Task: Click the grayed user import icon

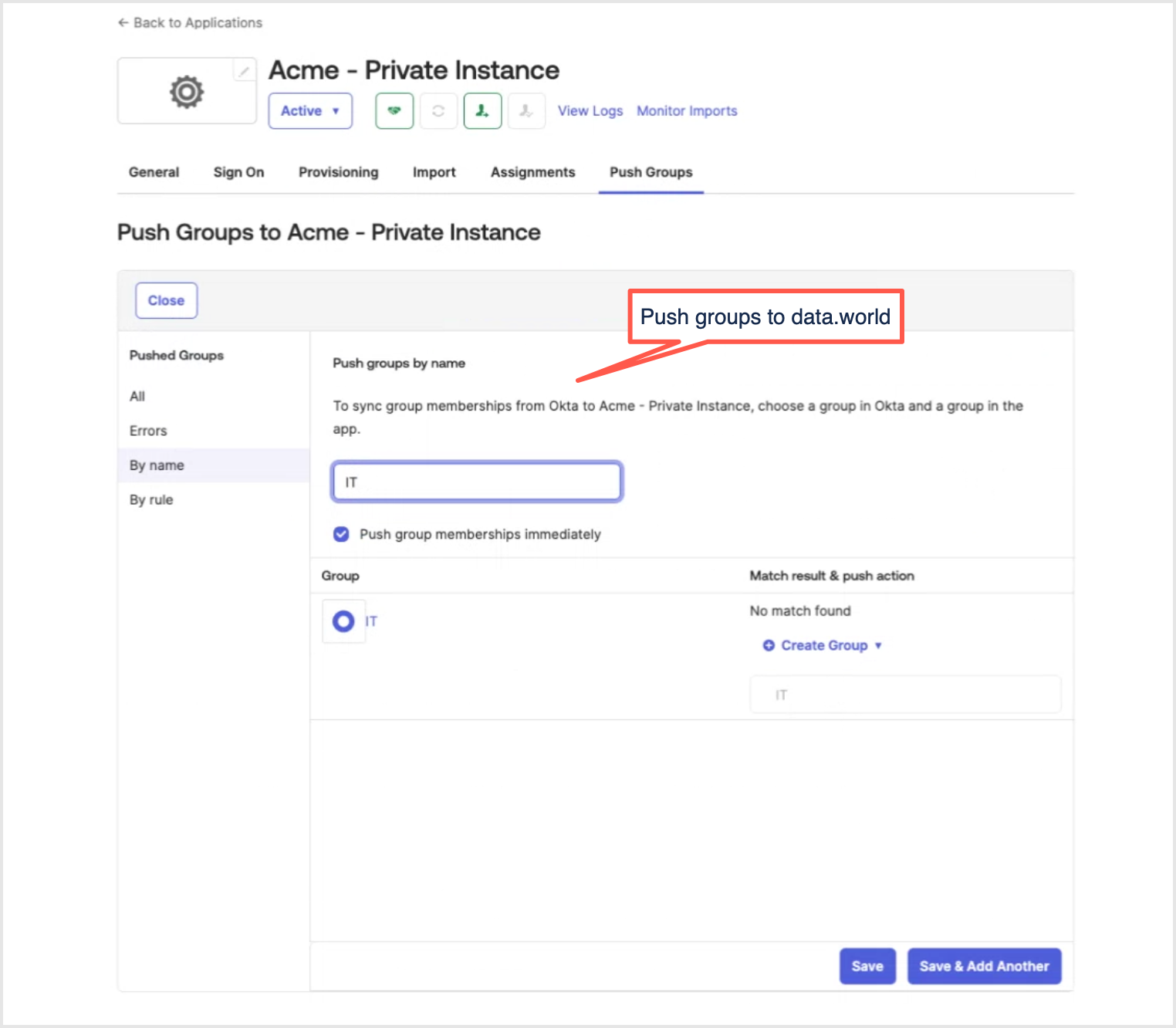Action: pyautogui.click(x=526, y=111)
